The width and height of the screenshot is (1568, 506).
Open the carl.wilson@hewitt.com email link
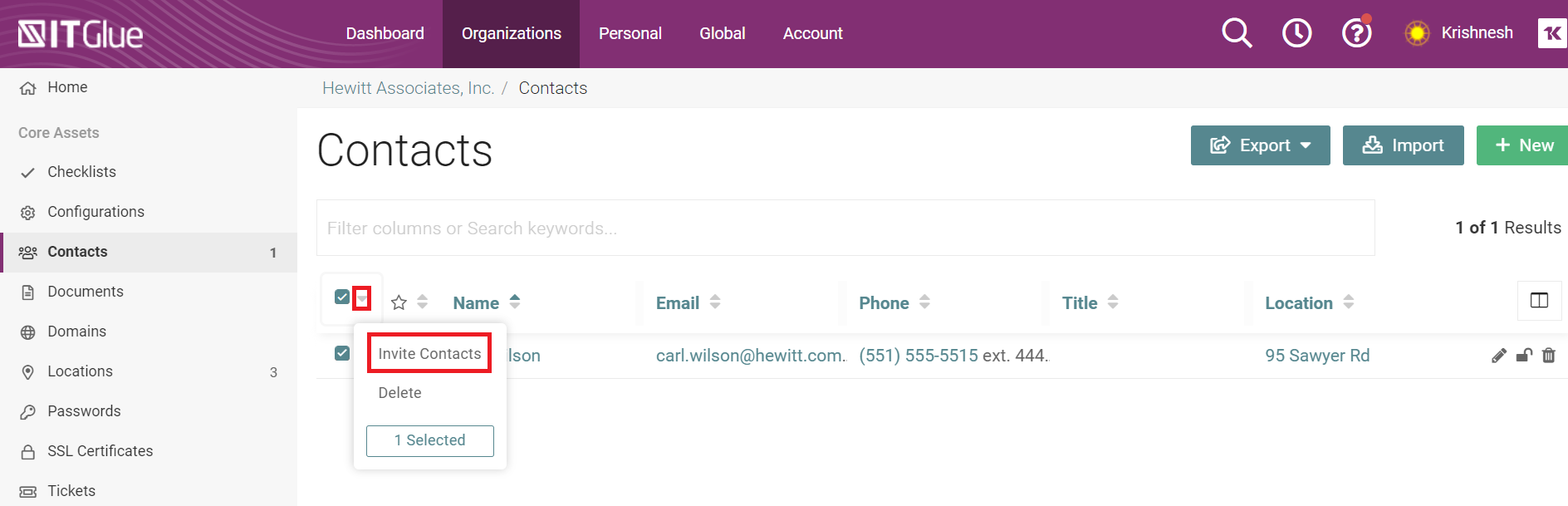[x=751, y=356]
